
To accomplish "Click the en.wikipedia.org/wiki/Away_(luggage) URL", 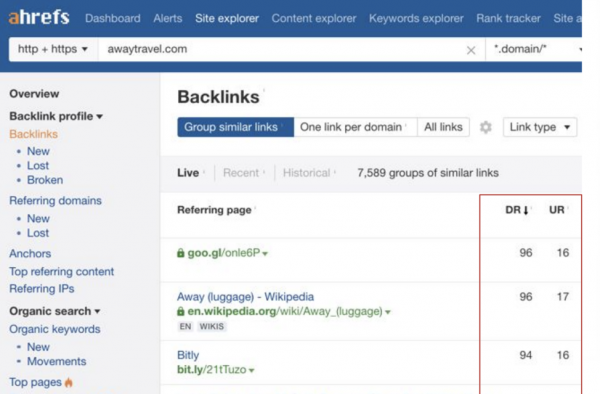I will (285, 311).
